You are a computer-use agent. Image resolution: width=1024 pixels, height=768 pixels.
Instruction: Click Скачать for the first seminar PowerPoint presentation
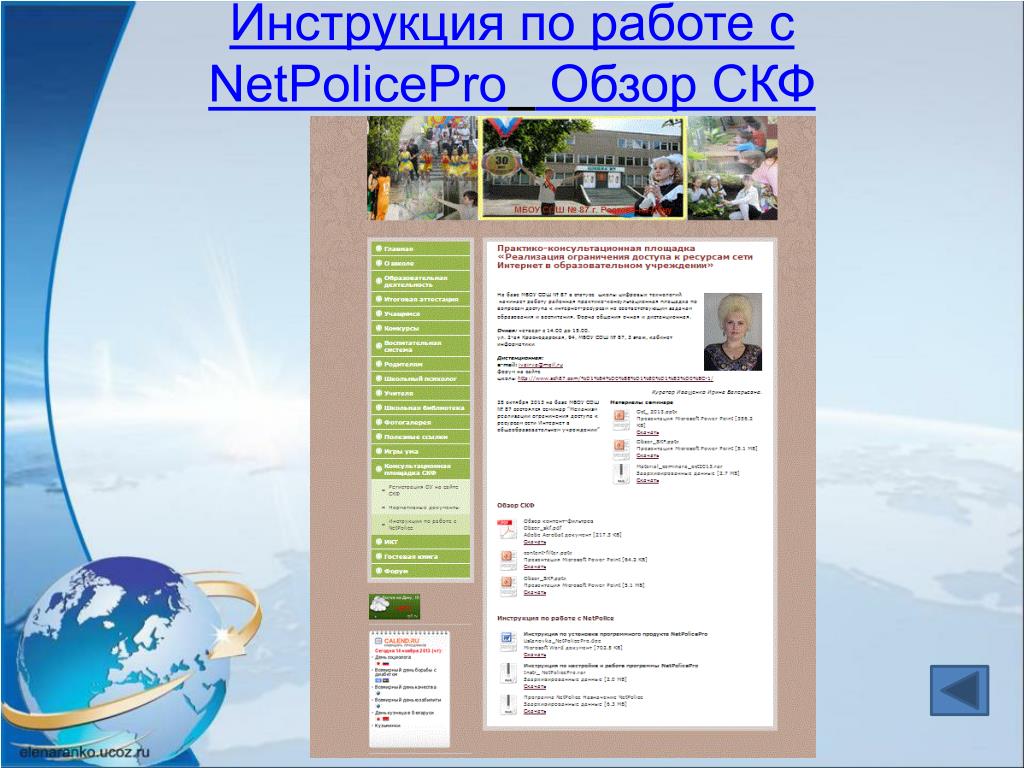point(647,432)
